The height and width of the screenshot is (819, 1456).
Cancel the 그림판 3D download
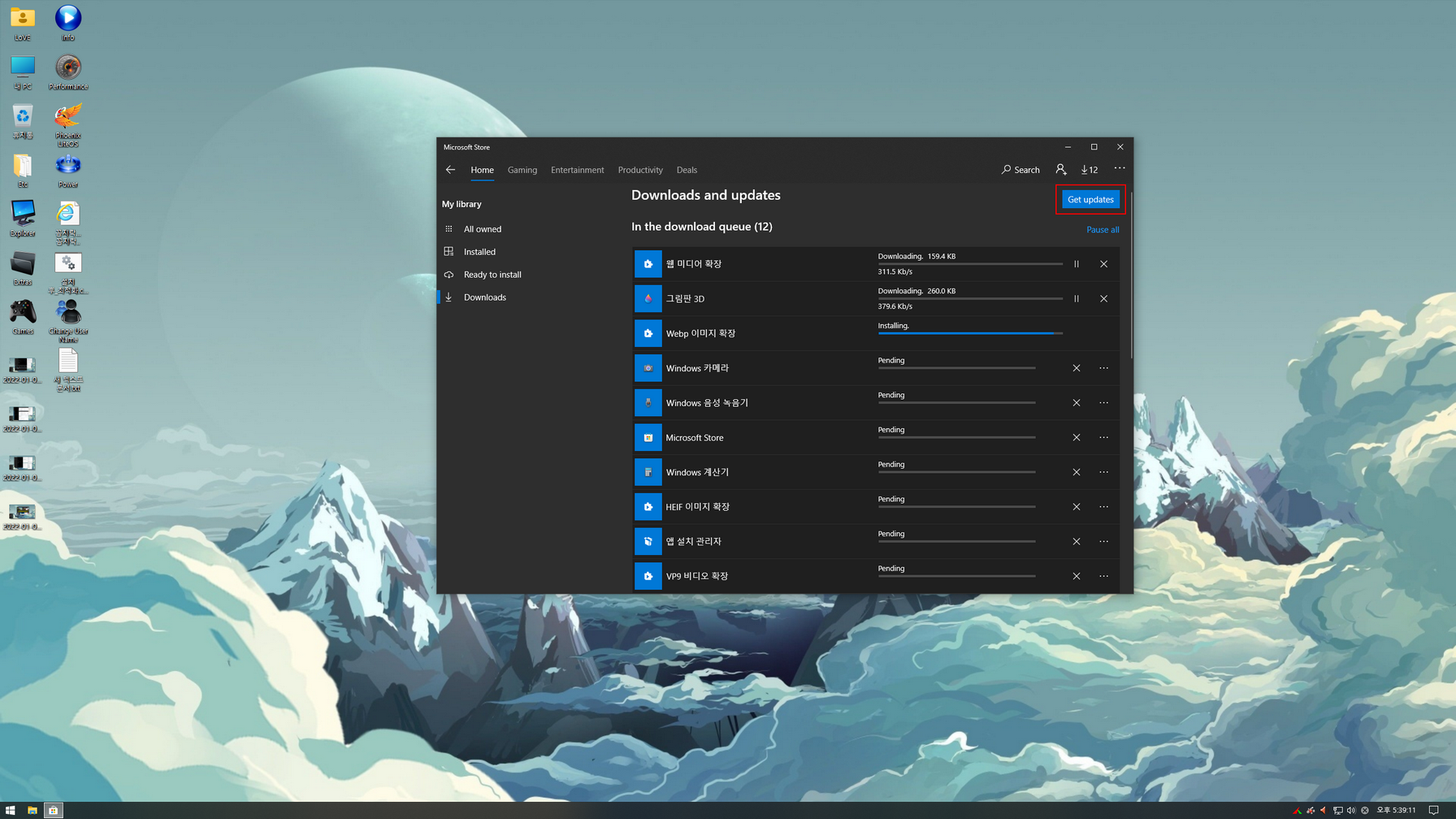(1103, 299)
